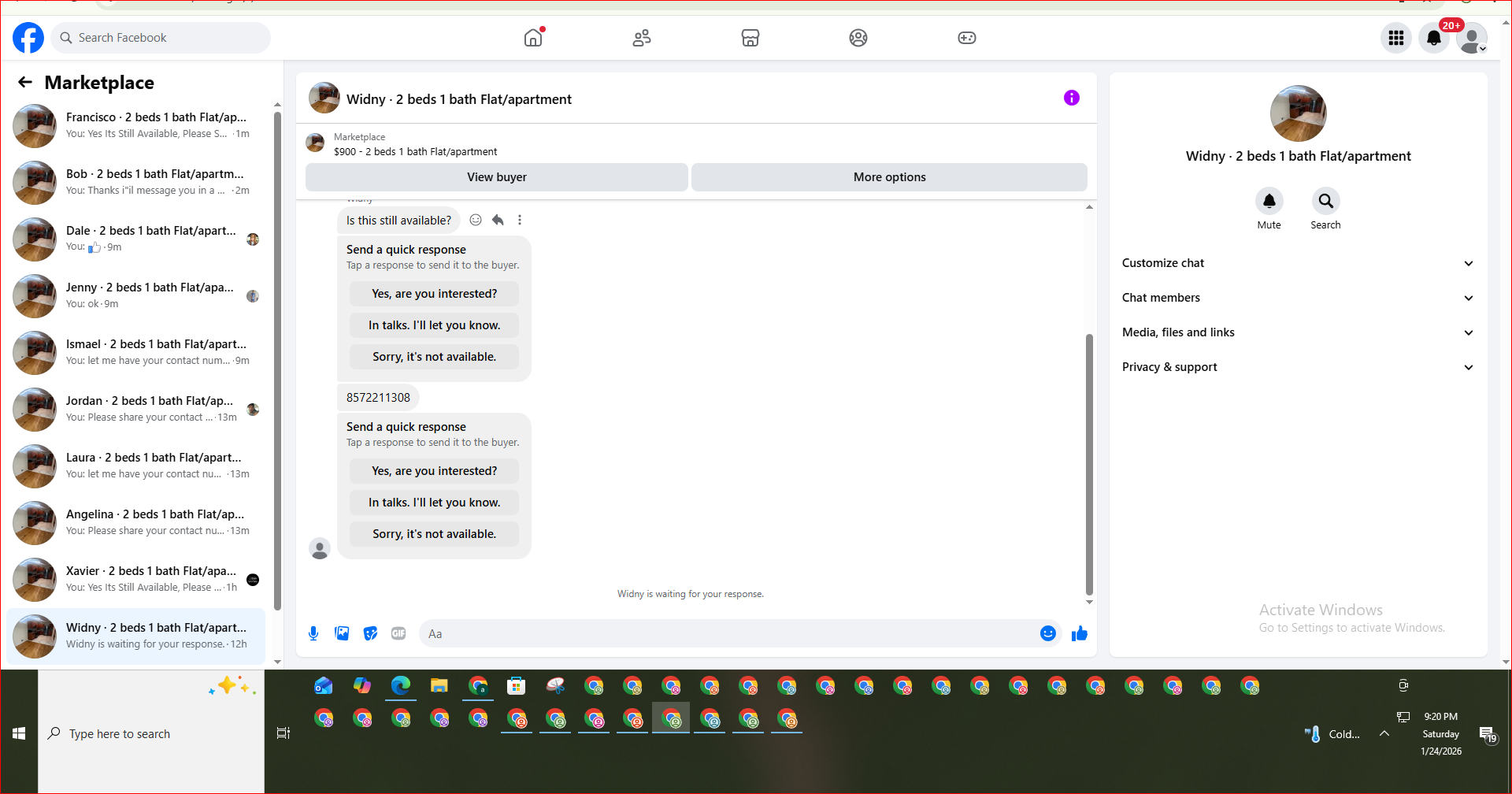The image size is (1512, 794).
Task: Open Widny listing thumbnail in right panel
Action: [1298, 113]
